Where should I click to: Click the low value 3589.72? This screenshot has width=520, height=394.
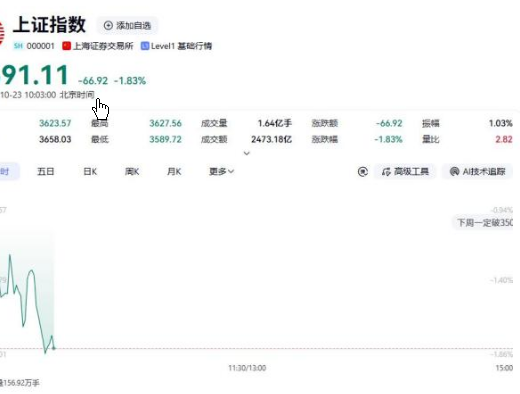[x=165, y=139]
